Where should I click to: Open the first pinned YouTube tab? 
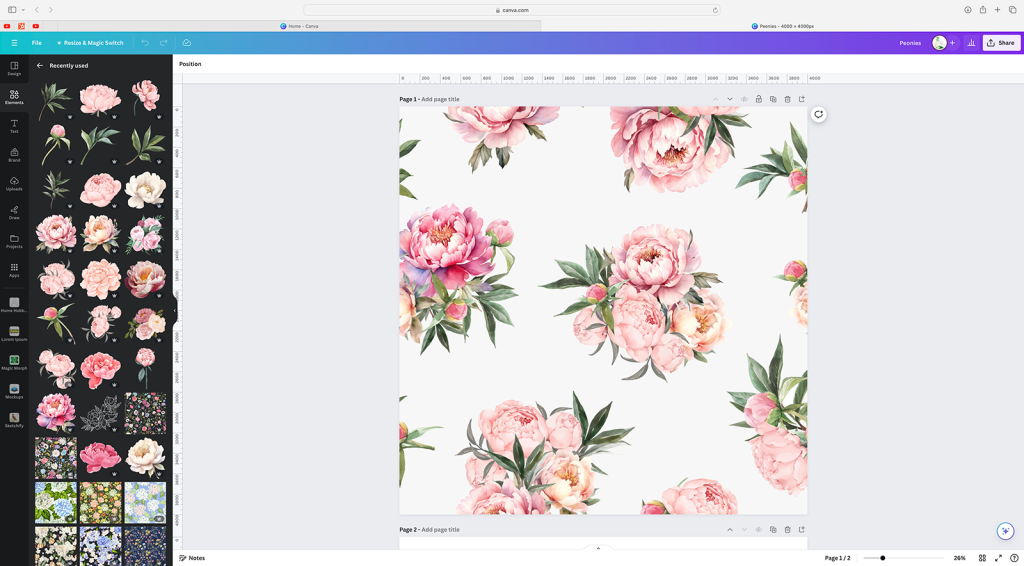pyautogui.click(x=7, y=26)
